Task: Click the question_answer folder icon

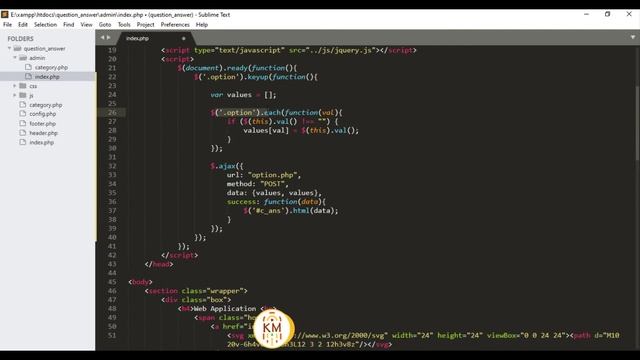Action: point(17,49)
